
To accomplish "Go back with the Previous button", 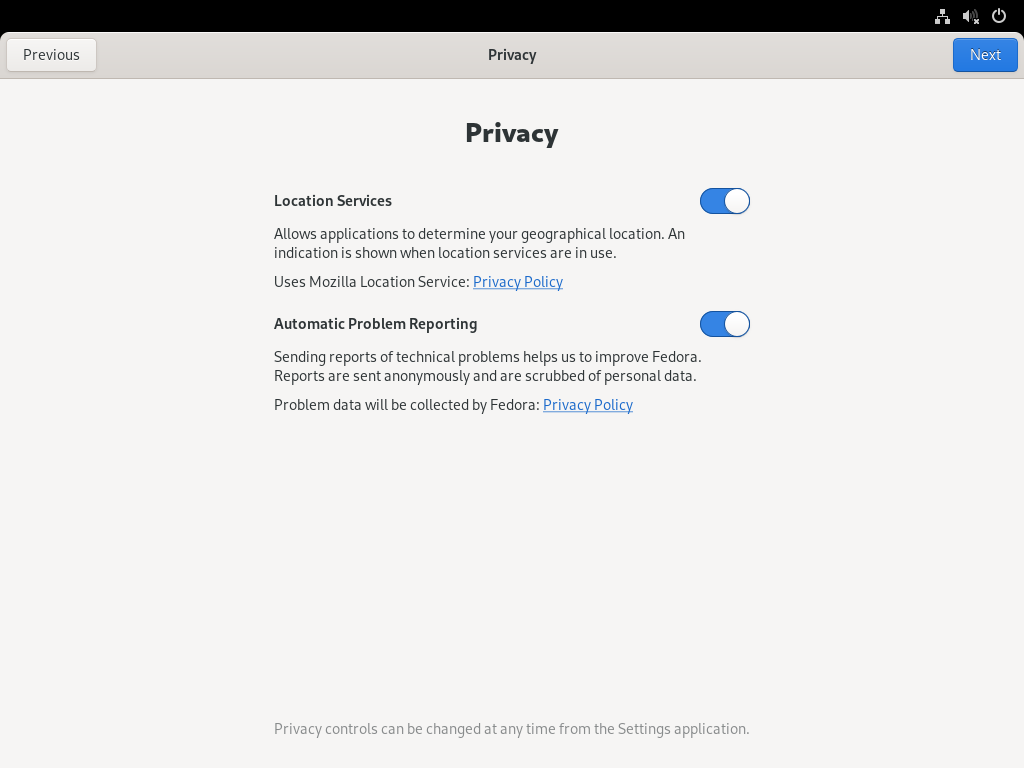I will pyautogui.click(x=51, y=55).
